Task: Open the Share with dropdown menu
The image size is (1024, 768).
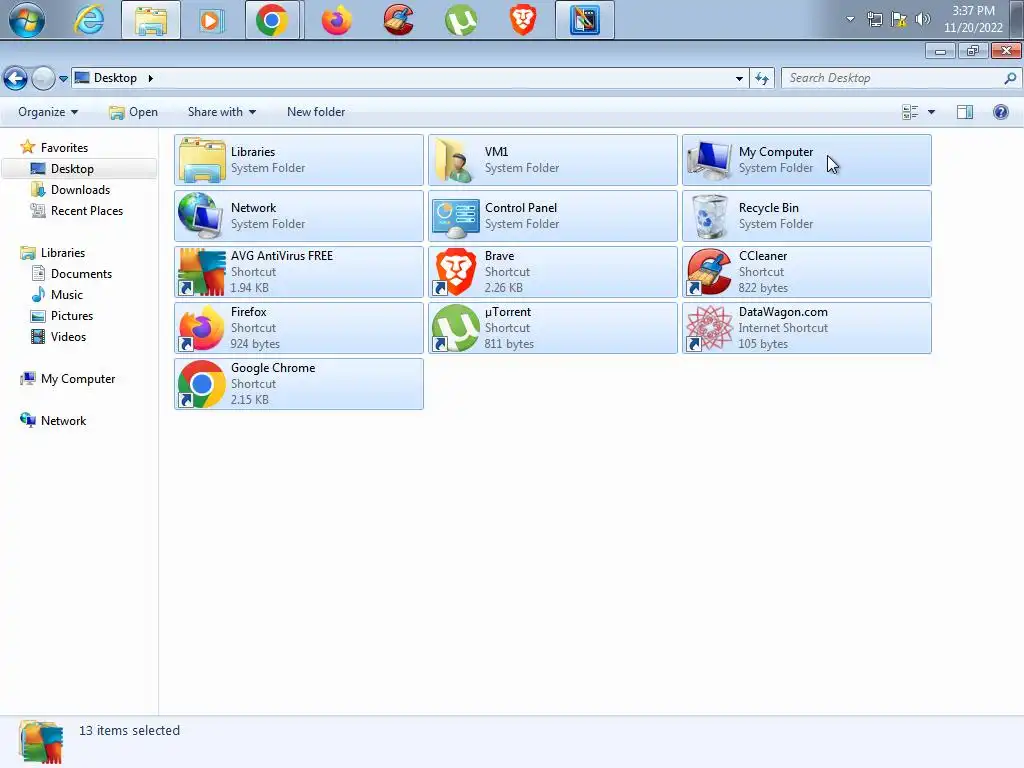Action: pos(221,112)
